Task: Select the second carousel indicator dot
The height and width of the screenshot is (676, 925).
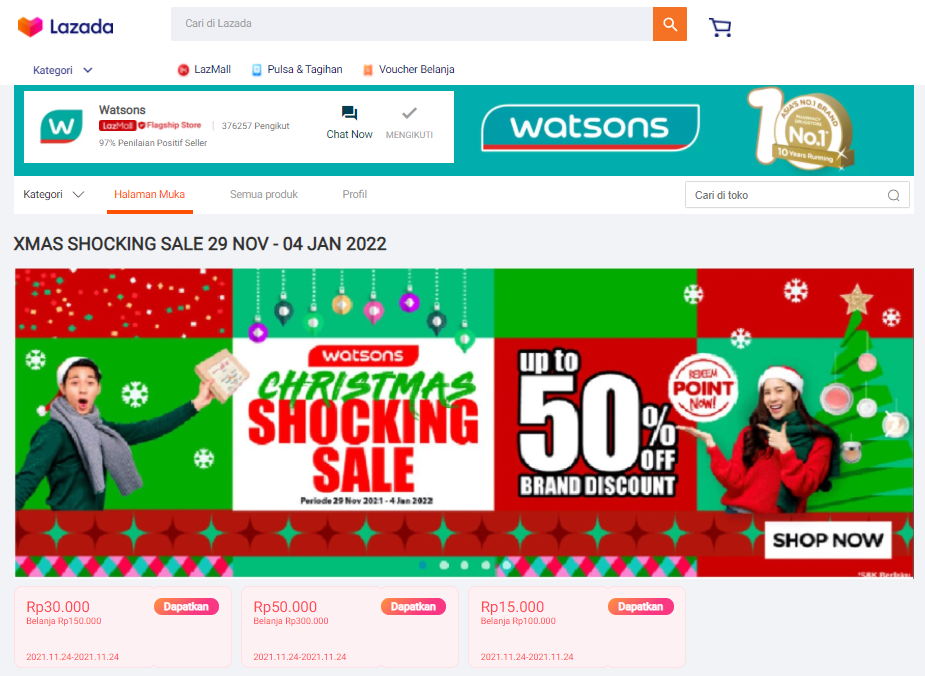Action: pos(444,565)
